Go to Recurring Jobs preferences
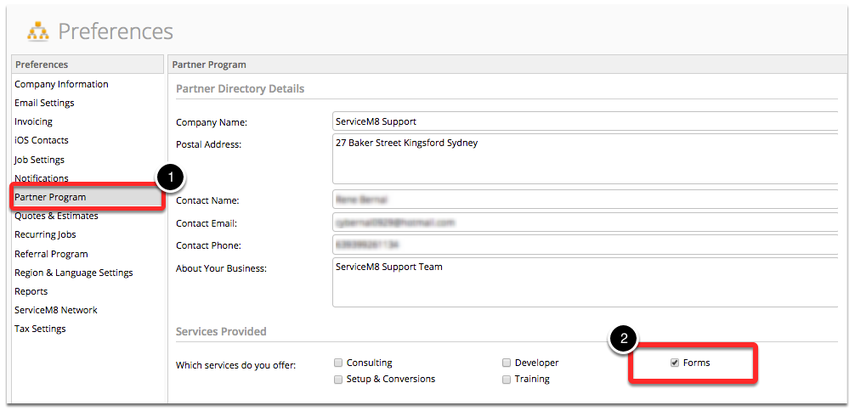 click(45, 234)
